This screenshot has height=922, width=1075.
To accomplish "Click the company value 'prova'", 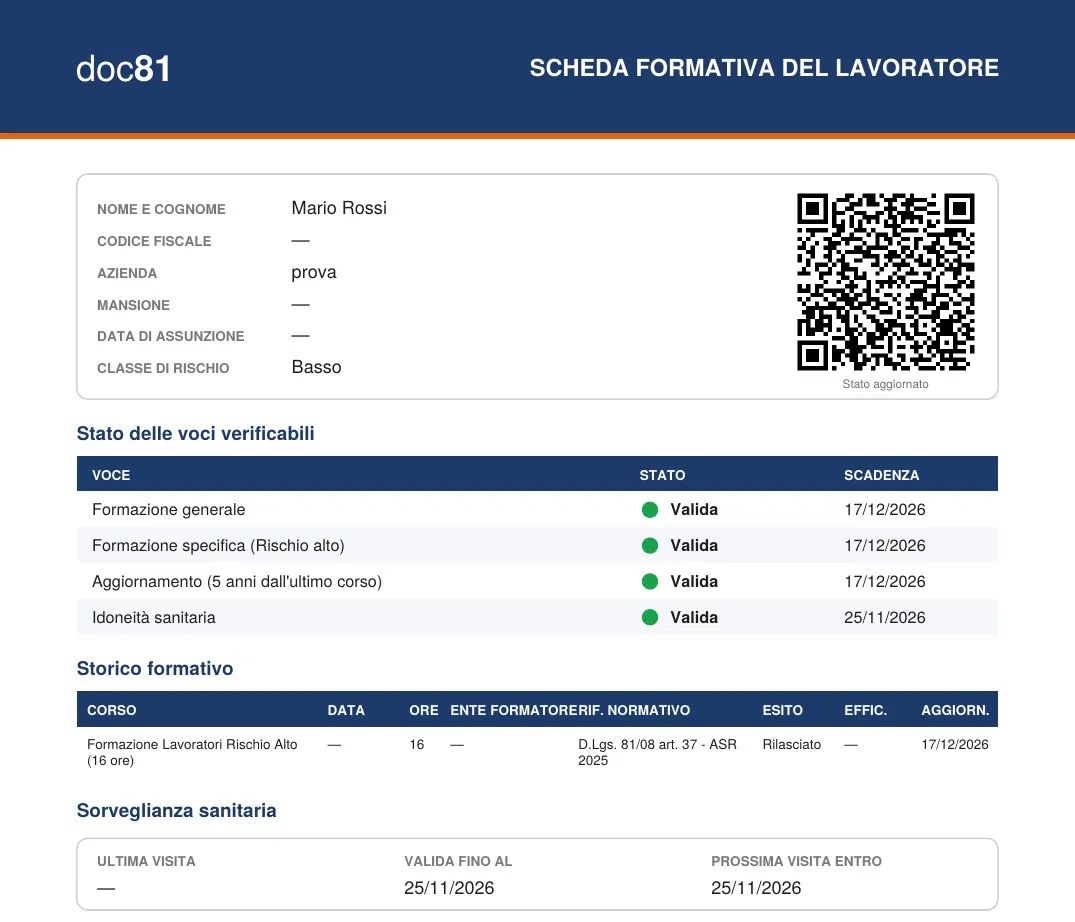I will click(314, 272).
